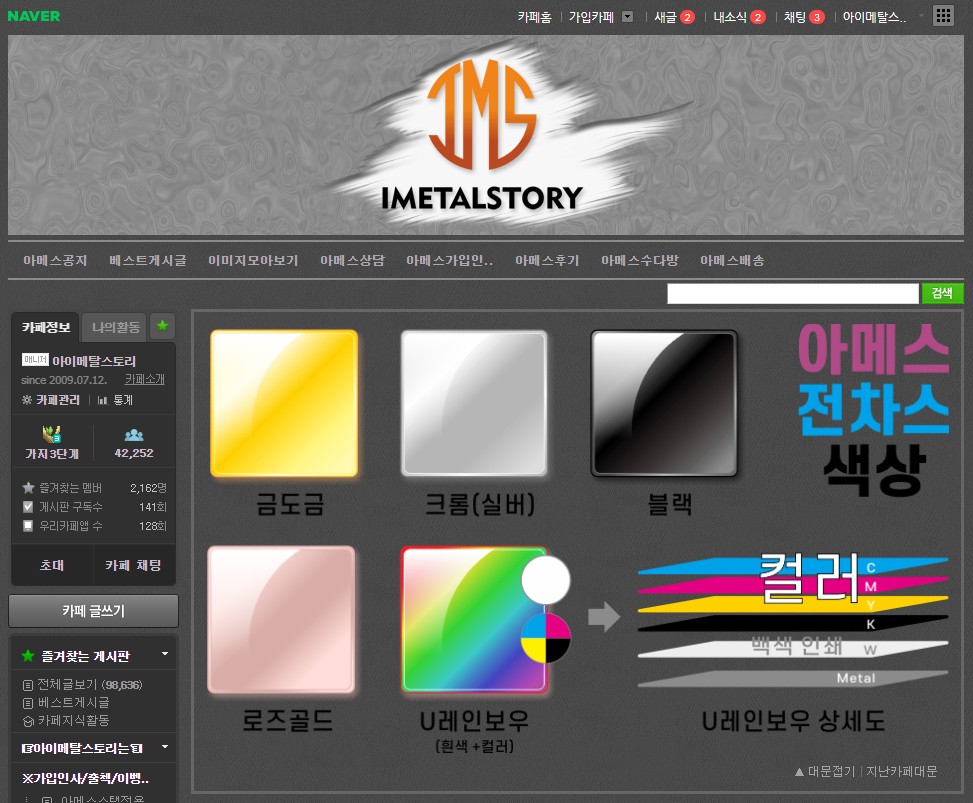Click the phone icon beside 우리카페앱 수
973x803 pixels.
tap(28, 526)
